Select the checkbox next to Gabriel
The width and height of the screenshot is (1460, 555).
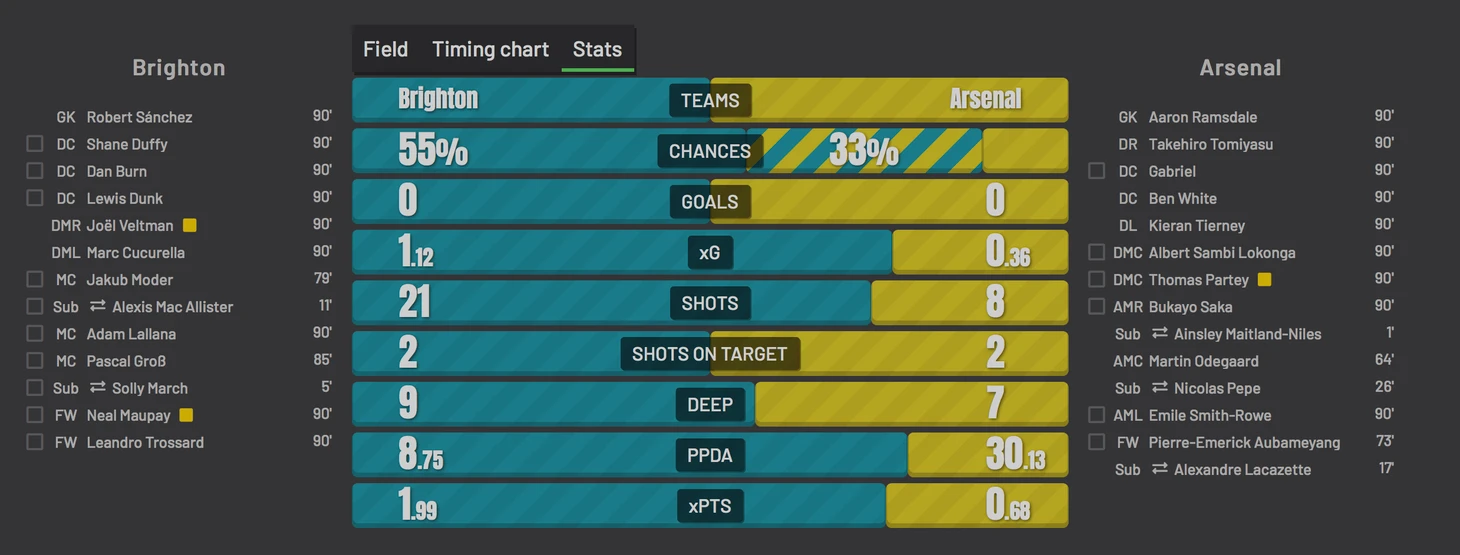(x=1097, y=171)
